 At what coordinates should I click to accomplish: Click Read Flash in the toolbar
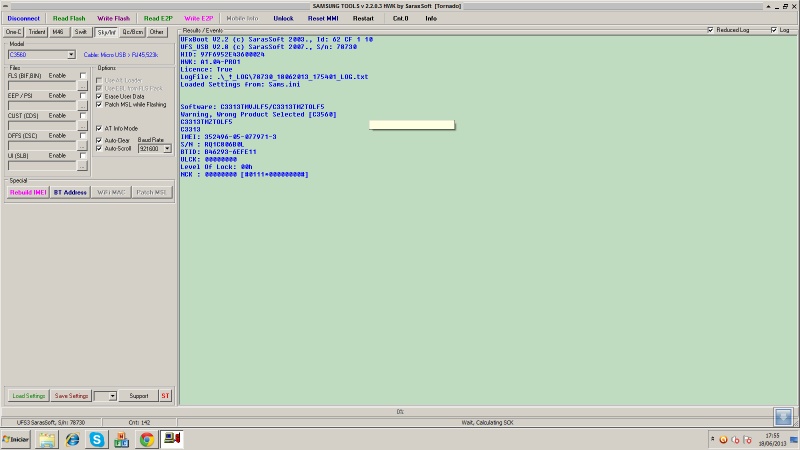click(69, 18)
